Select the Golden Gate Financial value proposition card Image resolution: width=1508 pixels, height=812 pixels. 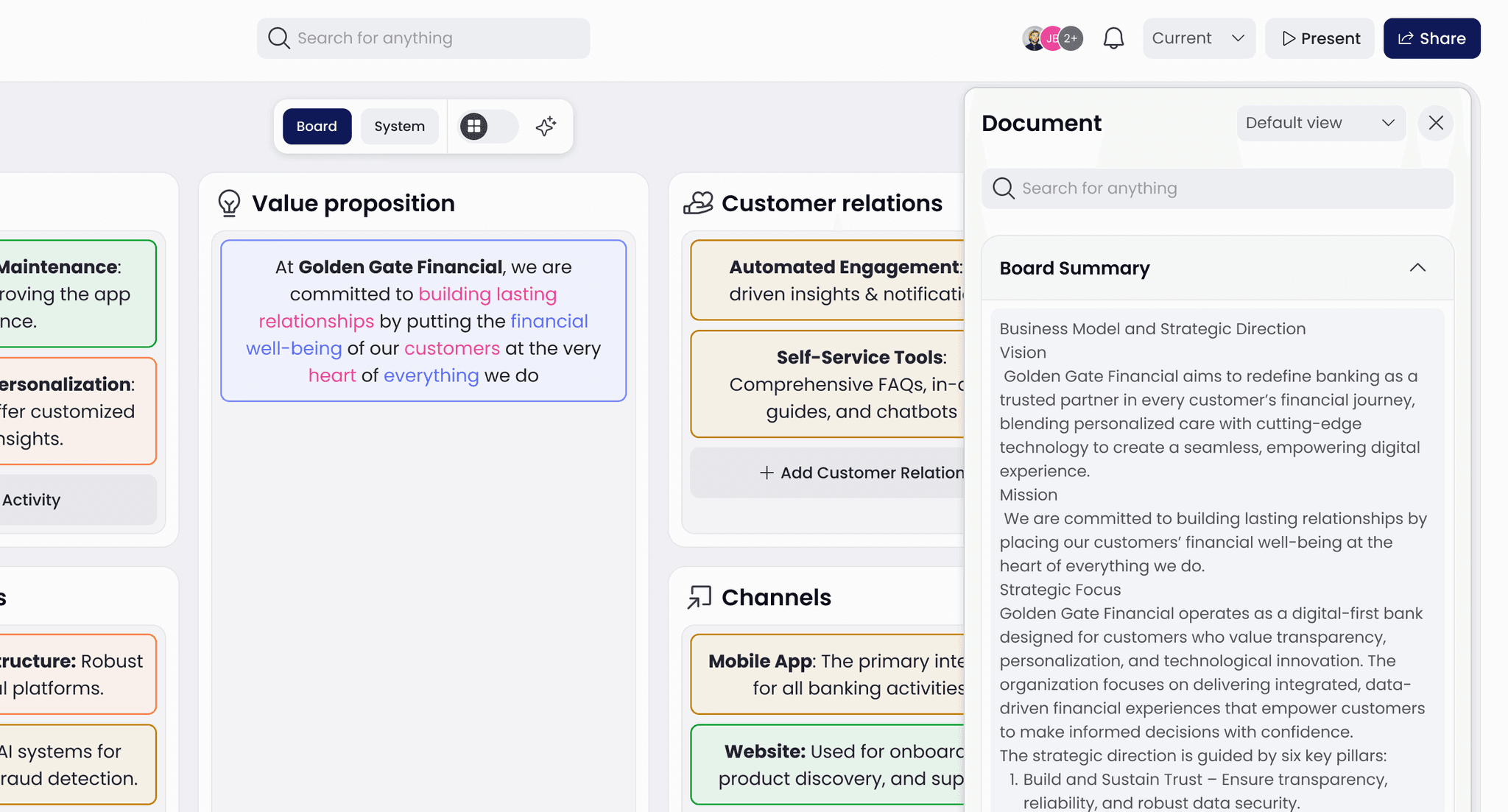pos(423,320)
